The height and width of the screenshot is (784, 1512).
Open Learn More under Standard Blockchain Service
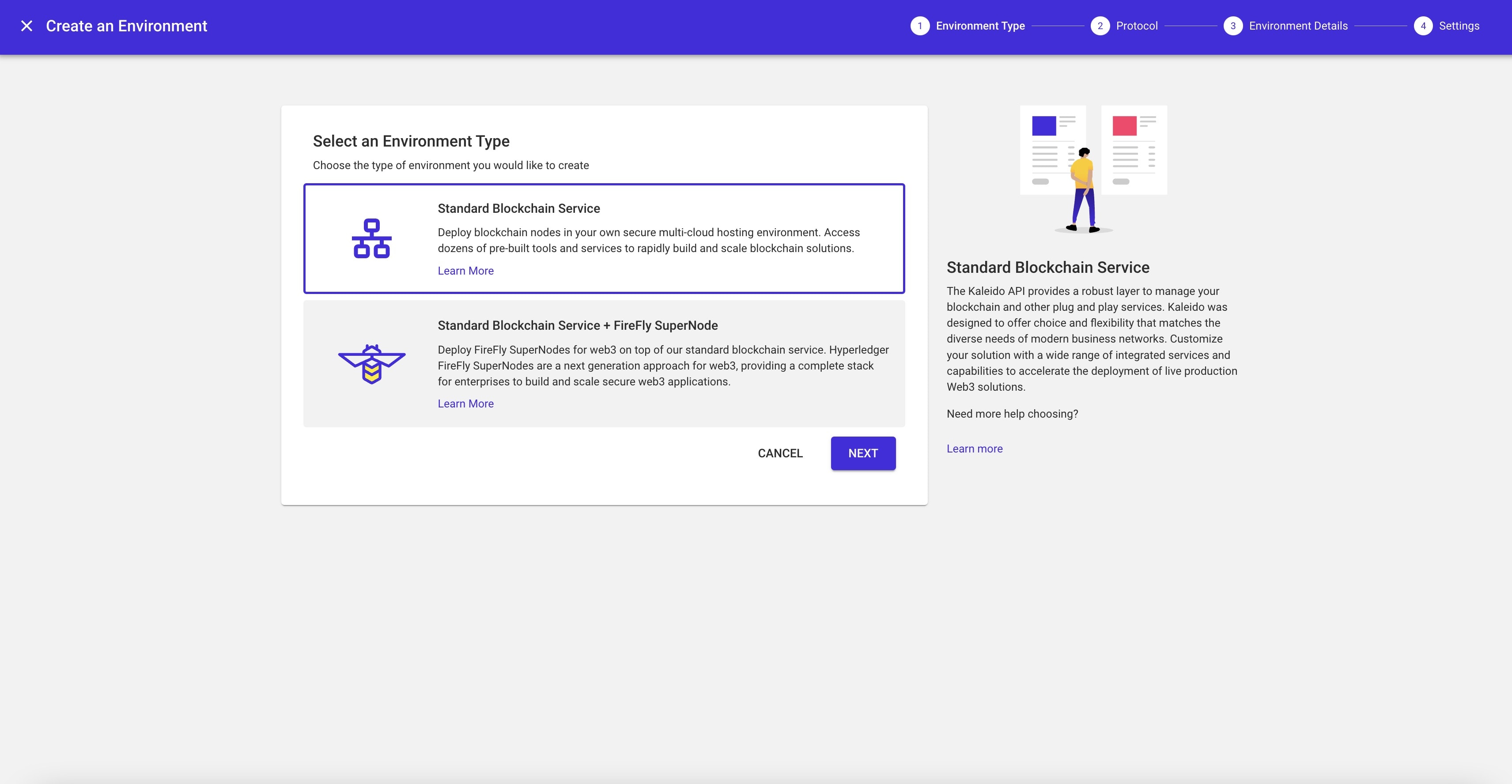click(x=465, y=271)
